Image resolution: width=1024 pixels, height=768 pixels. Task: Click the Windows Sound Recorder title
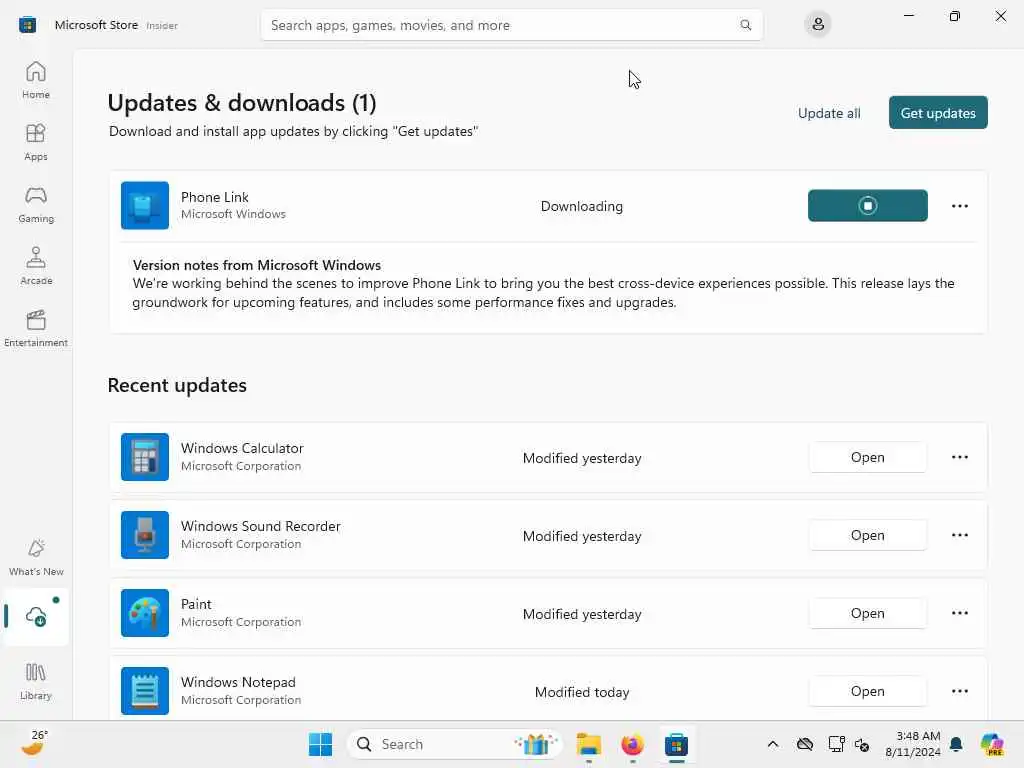pyautogui.click(x=261, y=526)
